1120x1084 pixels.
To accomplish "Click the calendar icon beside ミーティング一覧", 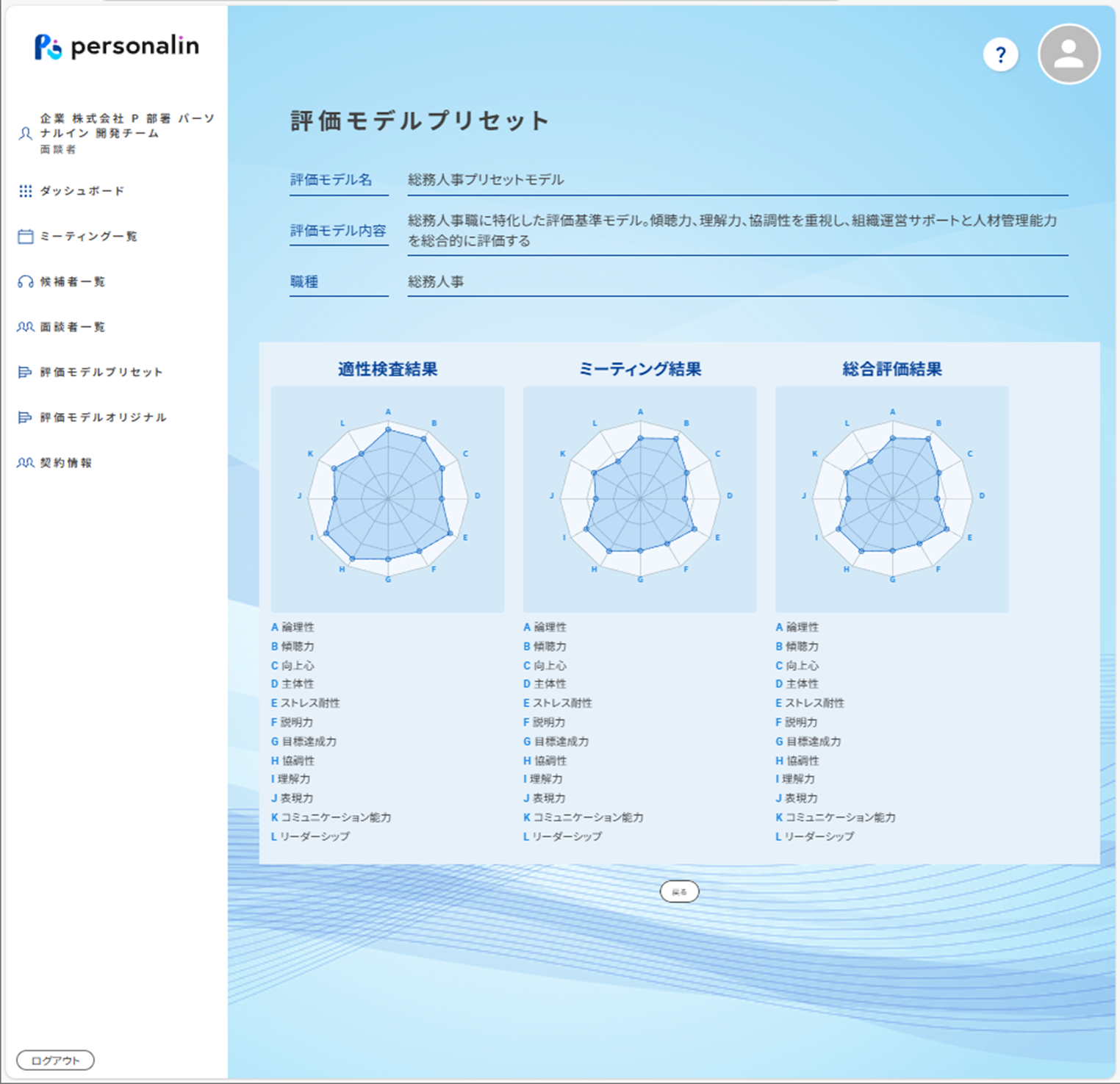I will click(24, 236).
